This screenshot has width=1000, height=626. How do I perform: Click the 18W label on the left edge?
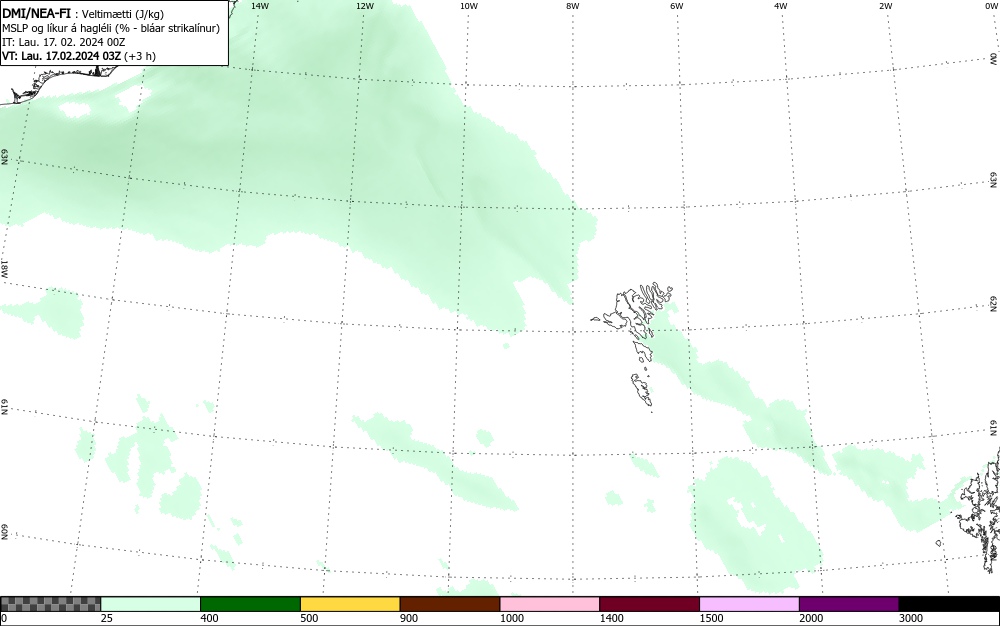click(x=4, y=268)
